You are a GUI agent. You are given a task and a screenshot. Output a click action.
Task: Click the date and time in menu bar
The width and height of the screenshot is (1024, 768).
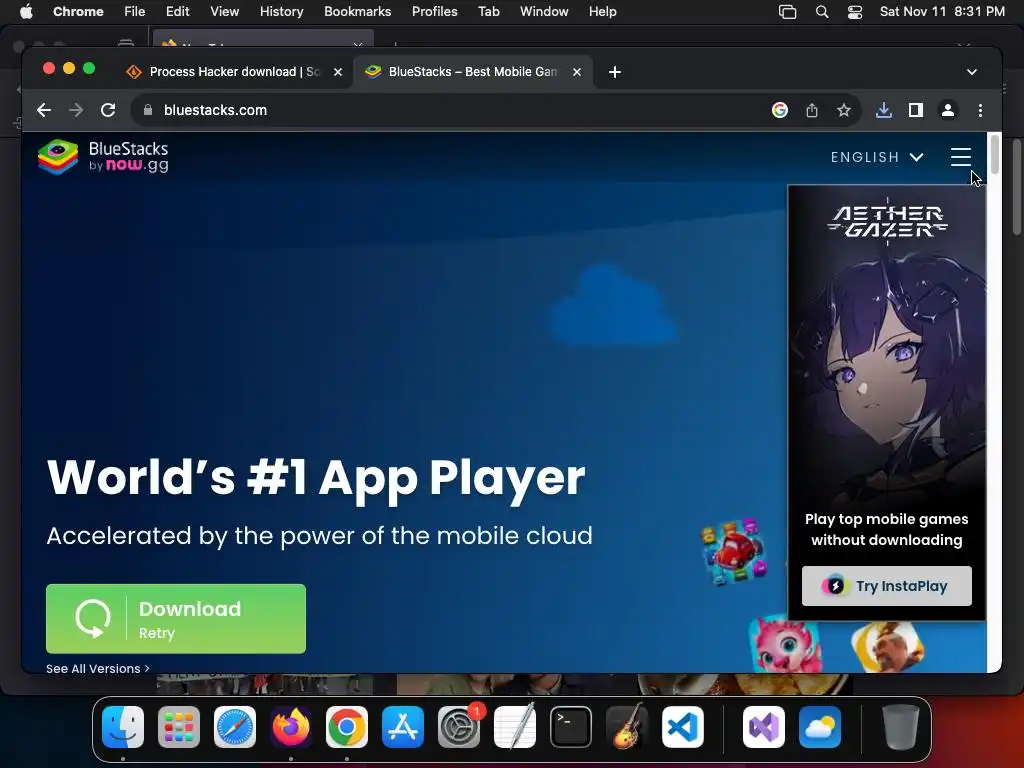coord(942,12)
